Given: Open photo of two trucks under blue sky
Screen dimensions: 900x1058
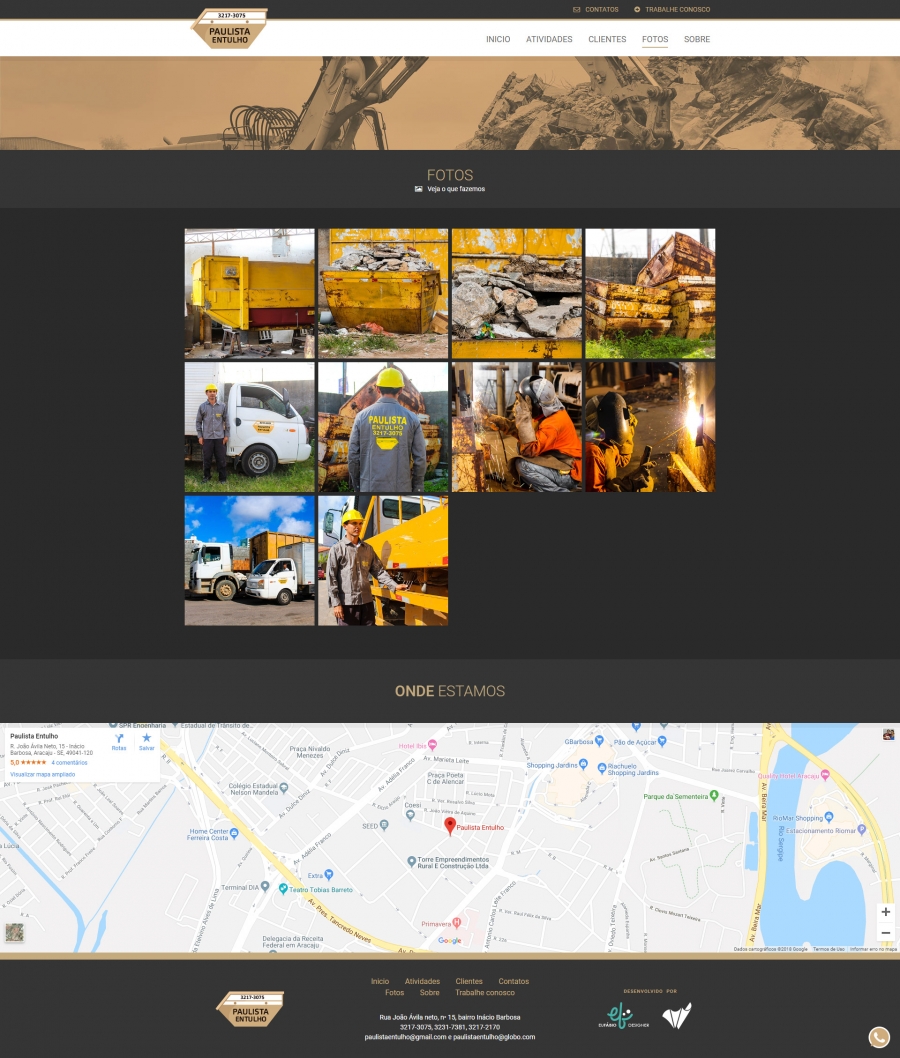Looking at the screenshot, I should click(250, 561).
